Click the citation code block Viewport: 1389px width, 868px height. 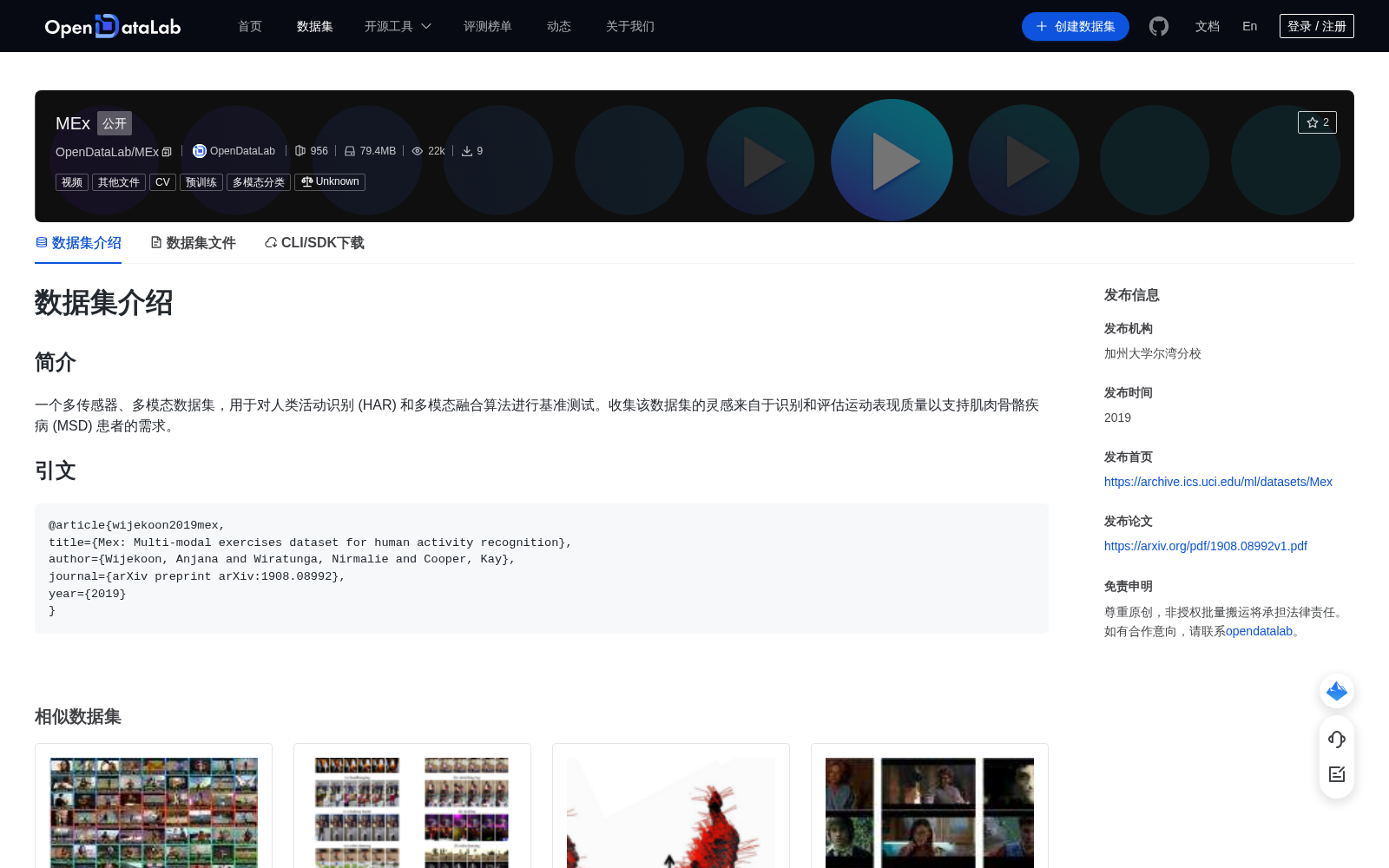click(542, 569)
